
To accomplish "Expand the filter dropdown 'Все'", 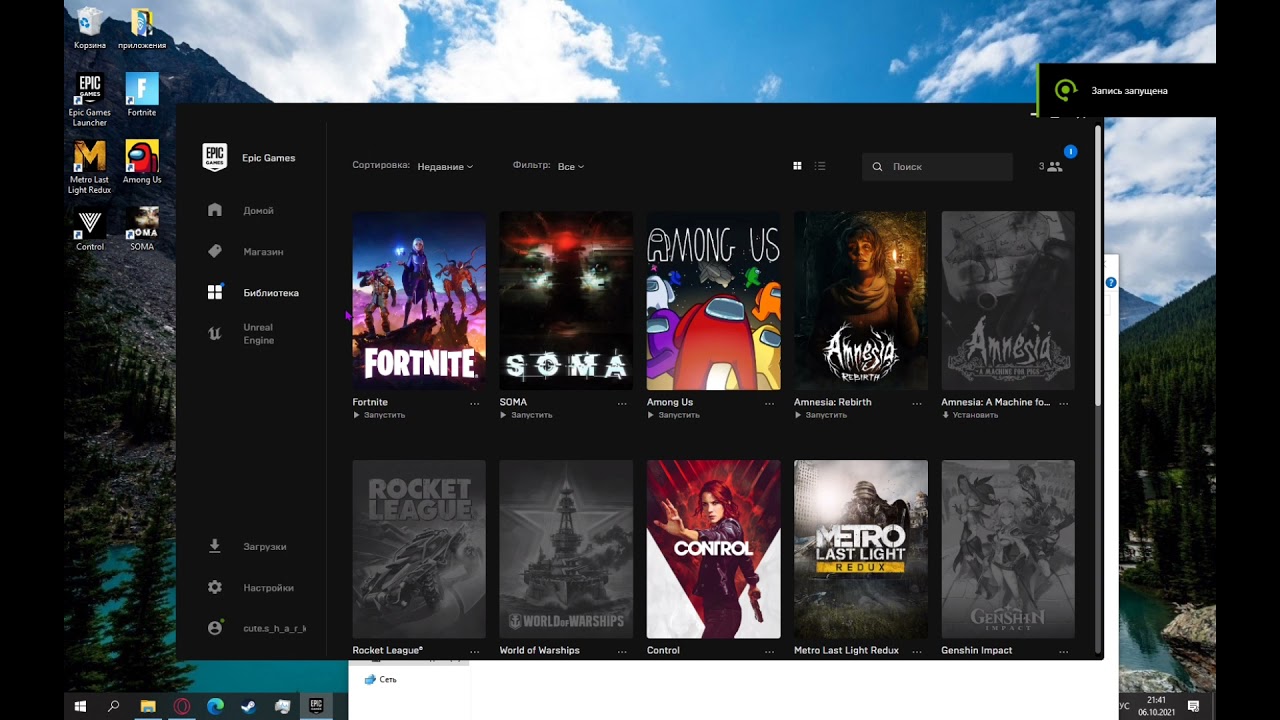I will 570,167.
